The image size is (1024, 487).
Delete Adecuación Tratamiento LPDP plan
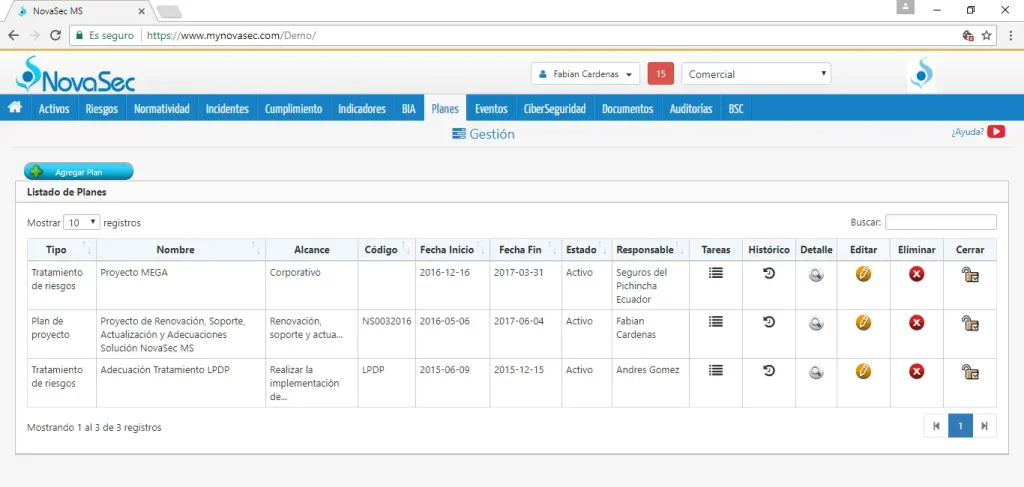[x=916, y=371]
